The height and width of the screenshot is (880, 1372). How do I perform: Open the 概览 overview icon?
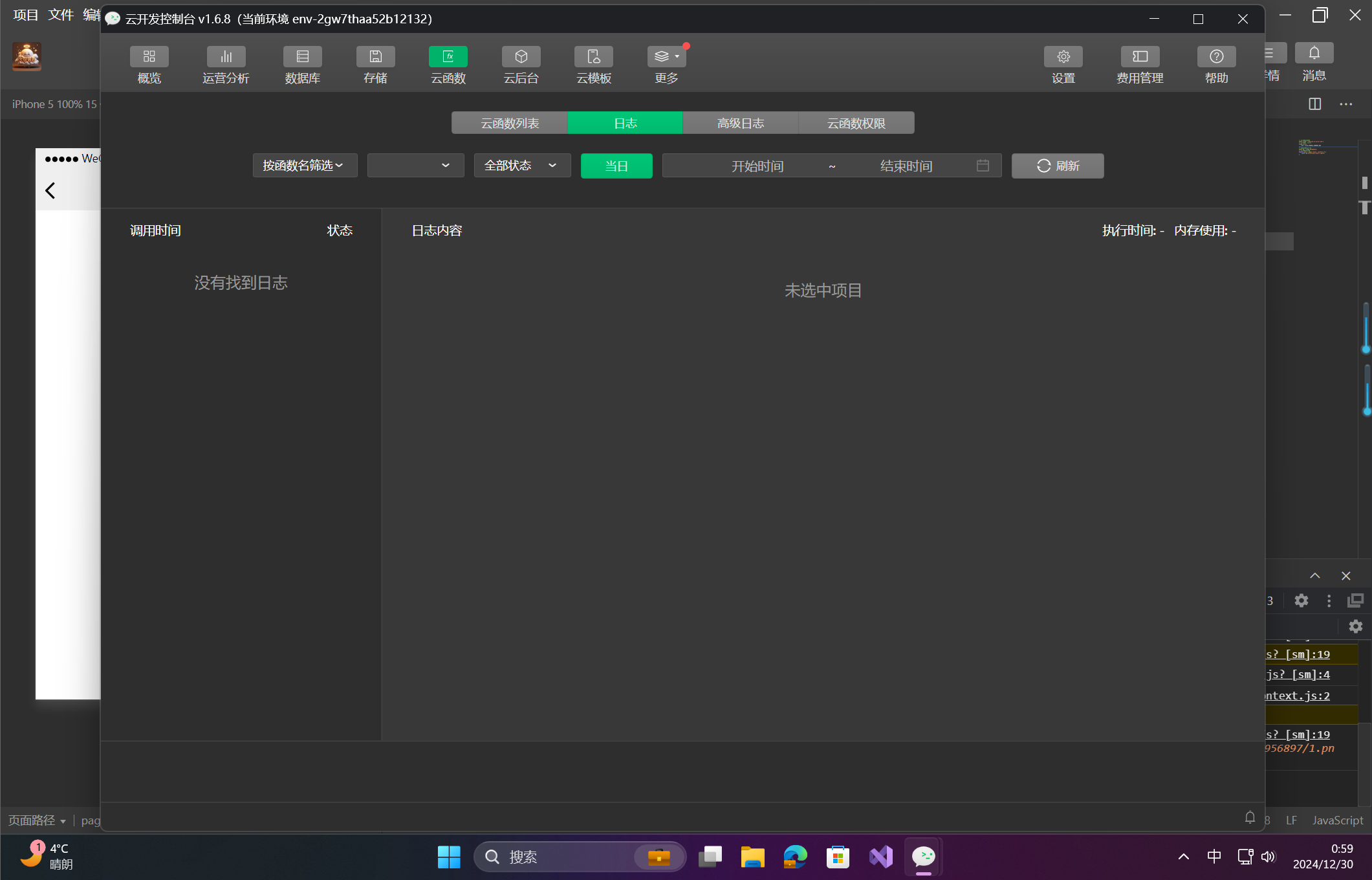pyautogui.click(x=149, y=57)
